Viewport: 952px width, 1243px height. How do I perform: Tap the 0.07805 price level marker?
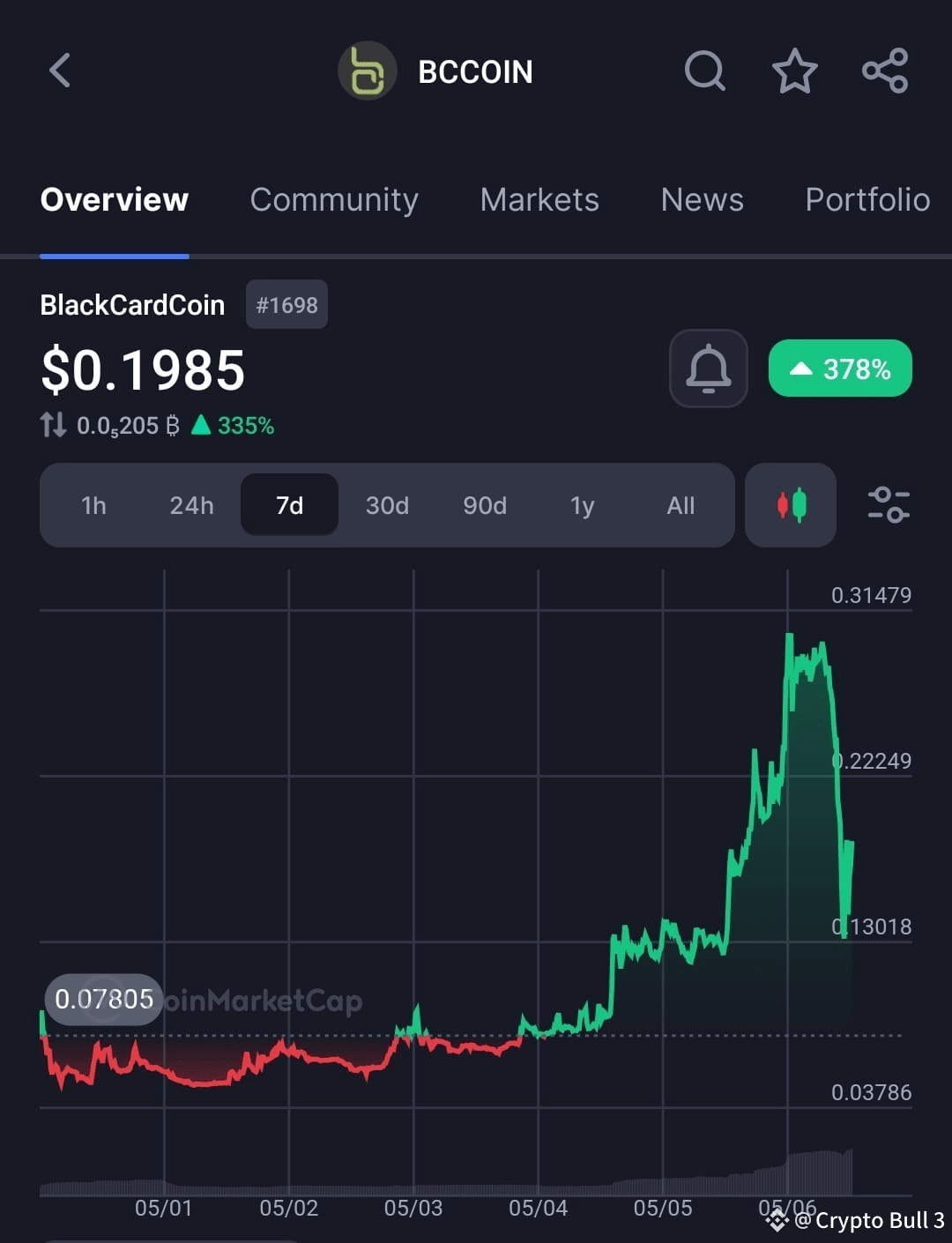pos(103,999)
